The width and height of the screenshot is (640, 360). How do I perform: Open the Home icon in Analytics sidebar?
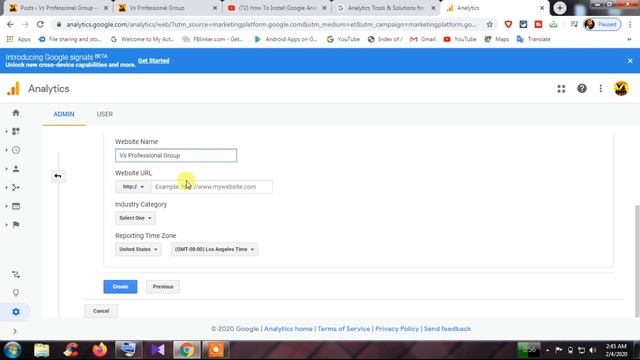pos(16,113)
